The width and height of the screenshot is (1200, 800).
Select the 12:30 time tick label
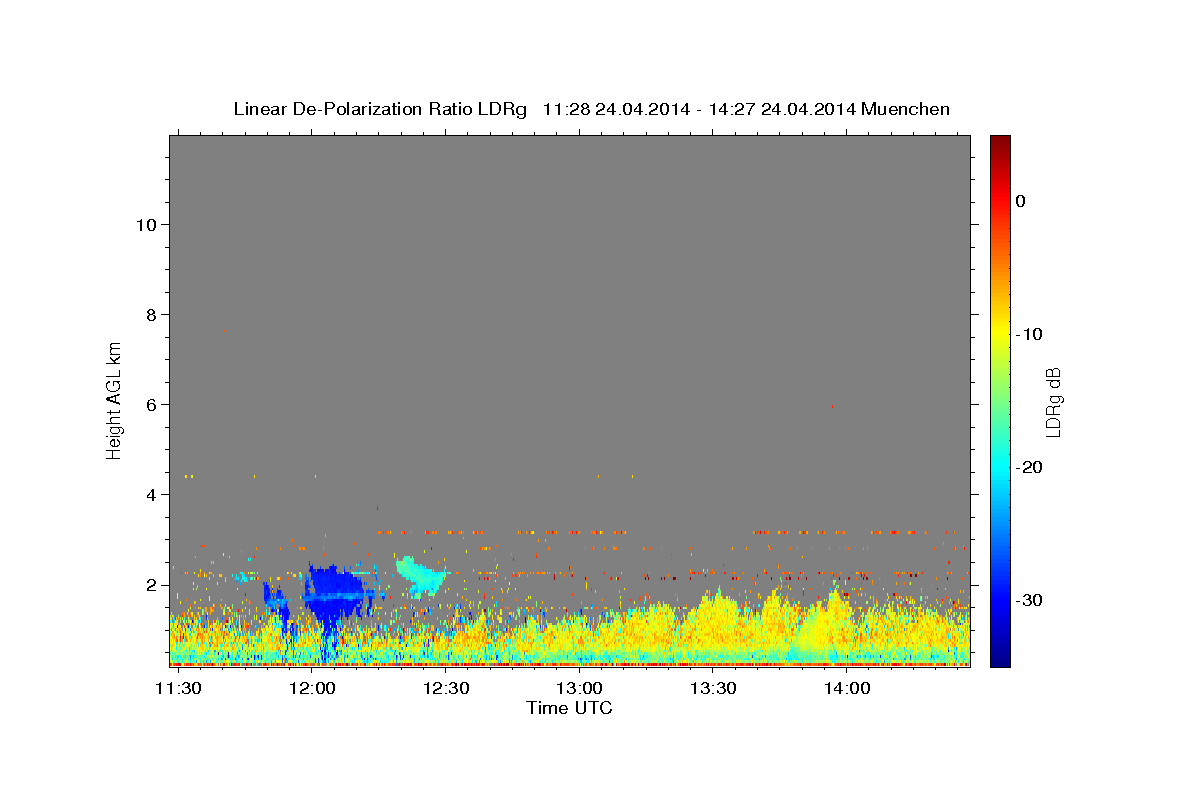tap(446, 688)
